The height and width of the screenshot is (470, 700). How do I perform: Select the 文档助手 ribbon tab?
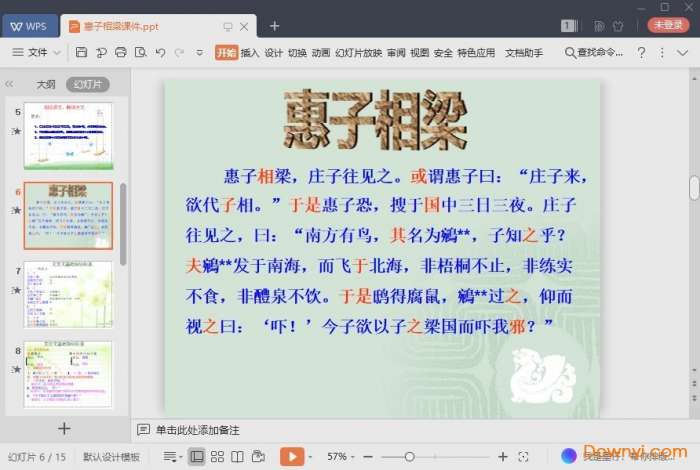coord(524,53)
